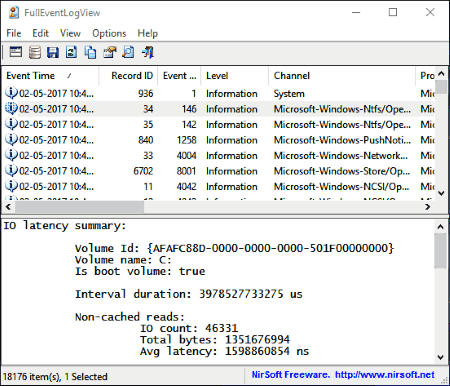Click the Volume Id line in details
The width and height of the screenshot is (450, 386).
[x=234, y=248]
